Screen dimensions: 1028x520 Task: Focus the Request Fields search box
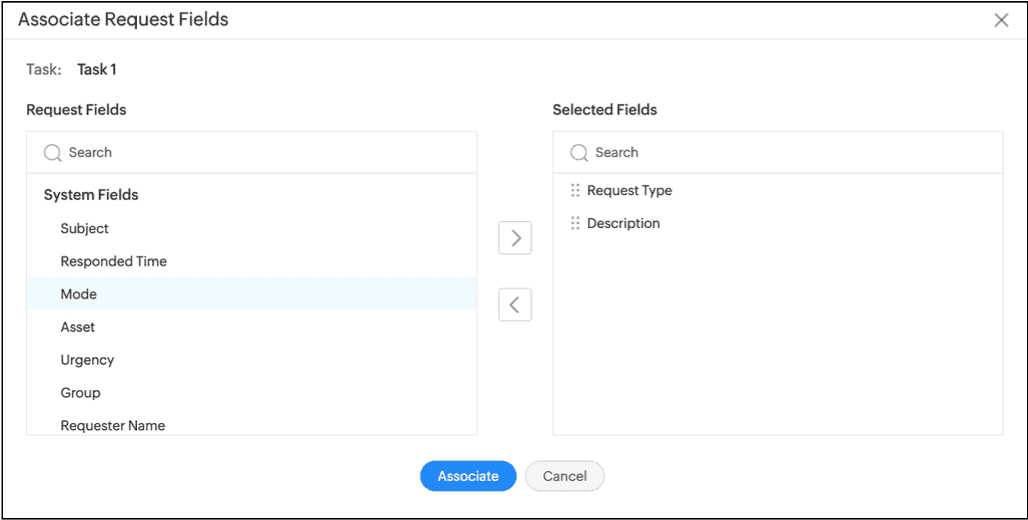(x=260, y=153)
